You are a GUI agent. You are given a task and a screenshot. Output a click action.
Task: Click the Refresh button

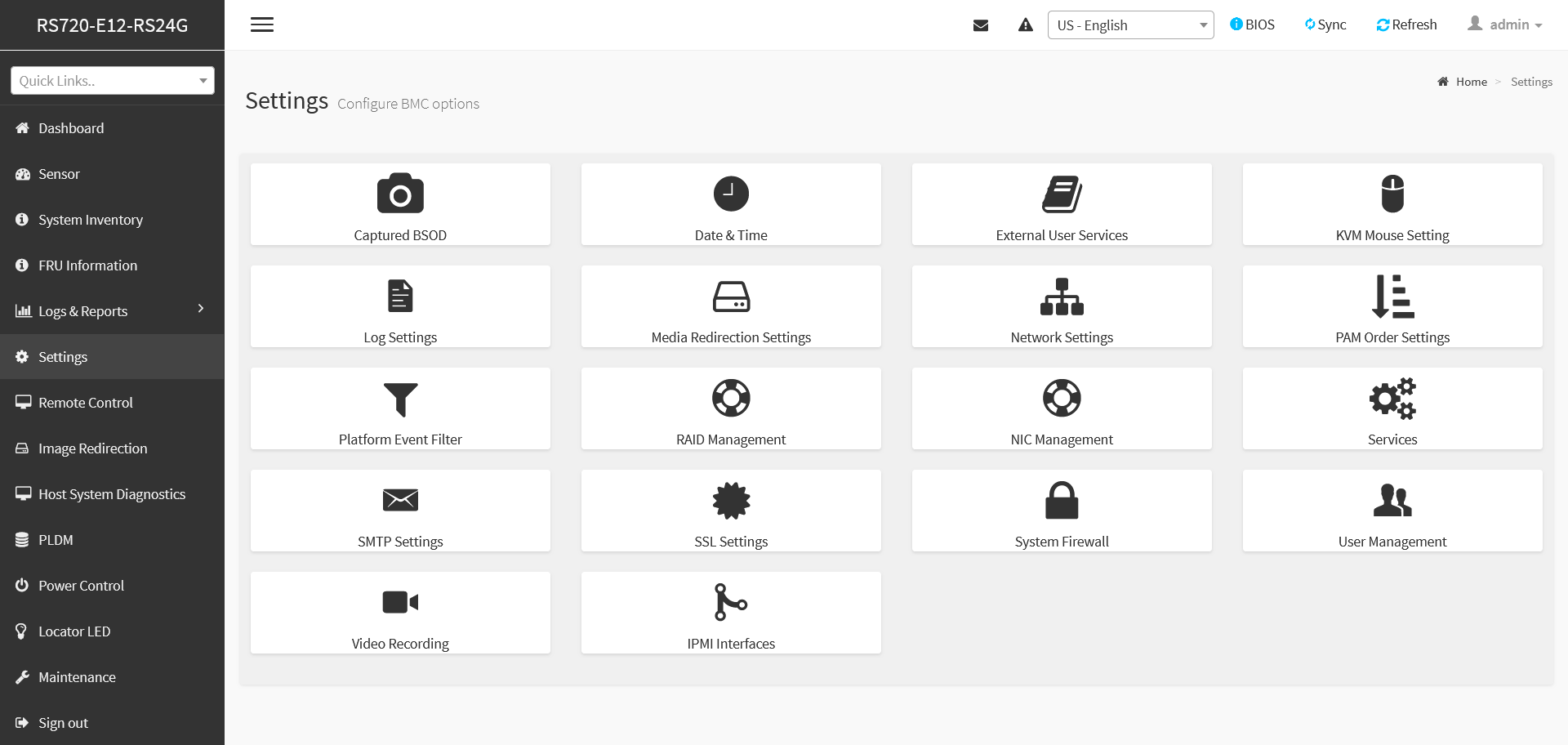tap(1406, 25)
